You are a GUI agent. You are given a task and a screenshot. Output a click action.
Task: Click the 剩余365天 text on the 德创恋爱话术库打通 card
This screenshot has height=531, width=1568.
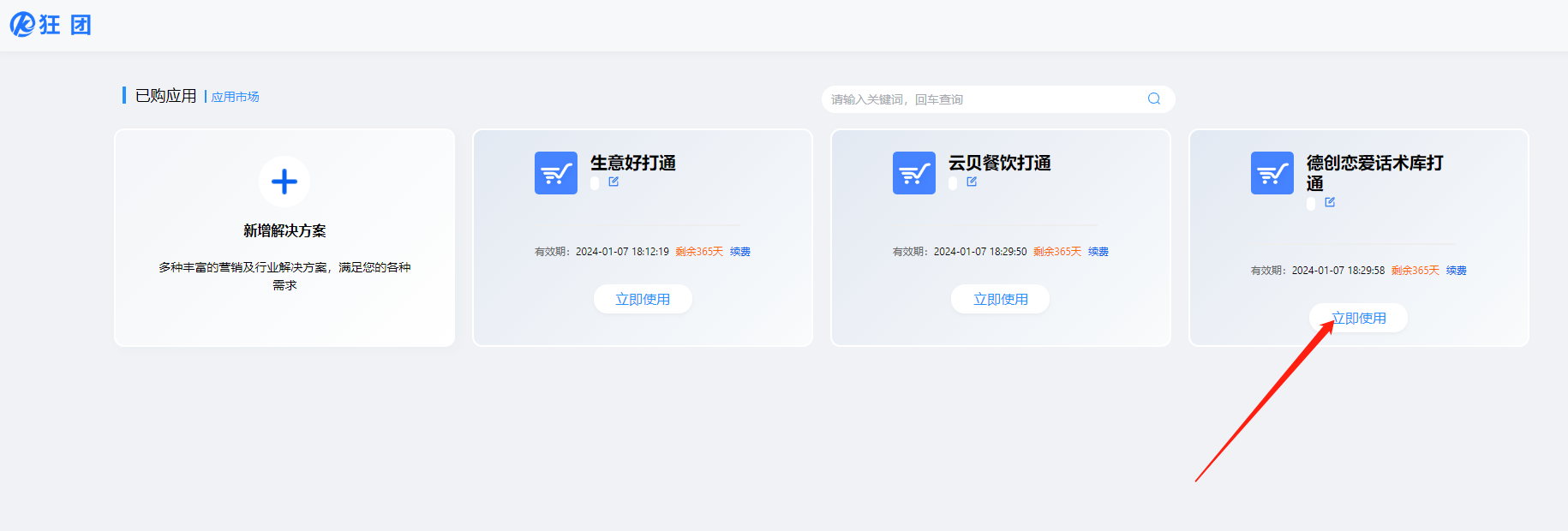[1415, 271]
